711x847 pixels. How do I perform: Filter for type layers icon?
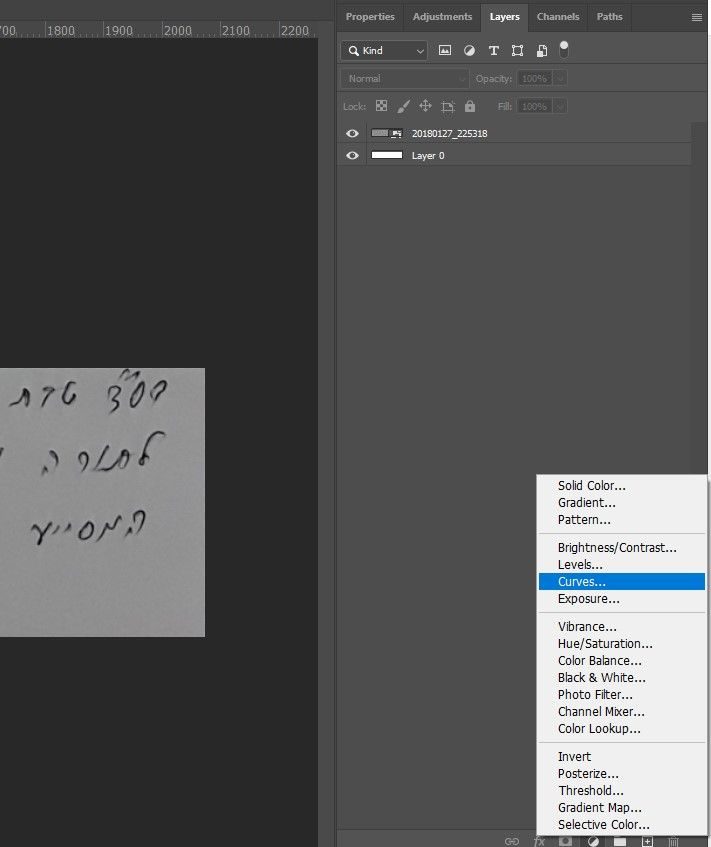click(493, 50)
